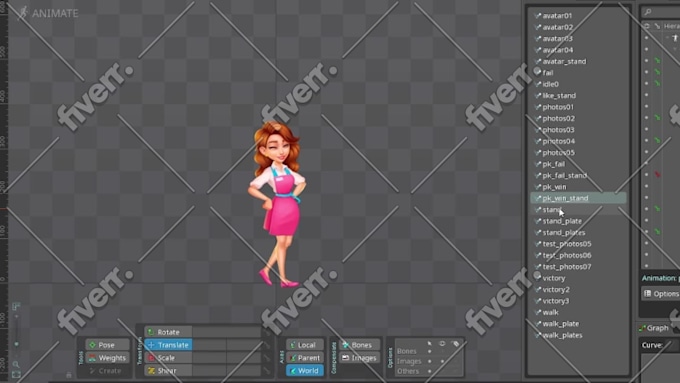Click the key icon beside Rotate
The image size is (680, 383).
[x=267, y=333]
